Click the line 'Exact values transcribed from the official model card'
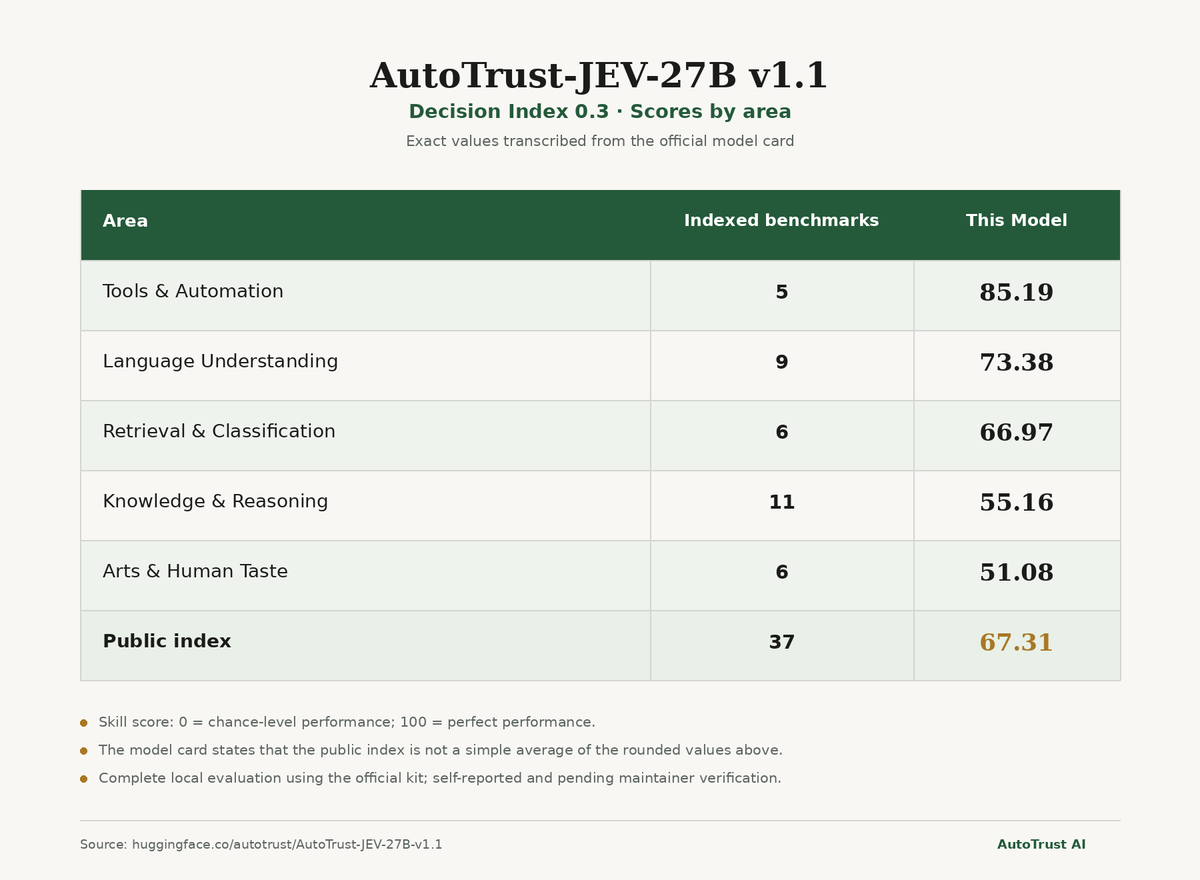1200x880 pixels. pos(600,141)
